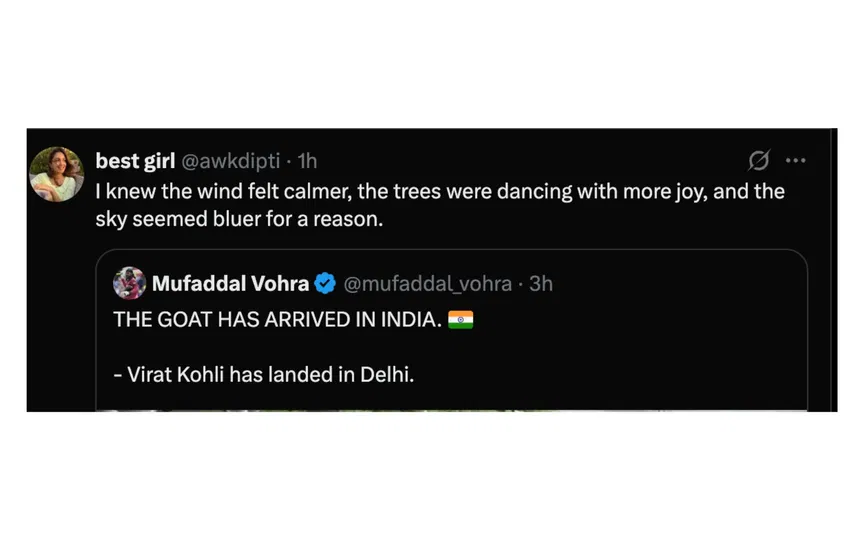This screenshot has width=864, height=540.
Task: Open the "best girl" display name
Action: tap(135, 161)
